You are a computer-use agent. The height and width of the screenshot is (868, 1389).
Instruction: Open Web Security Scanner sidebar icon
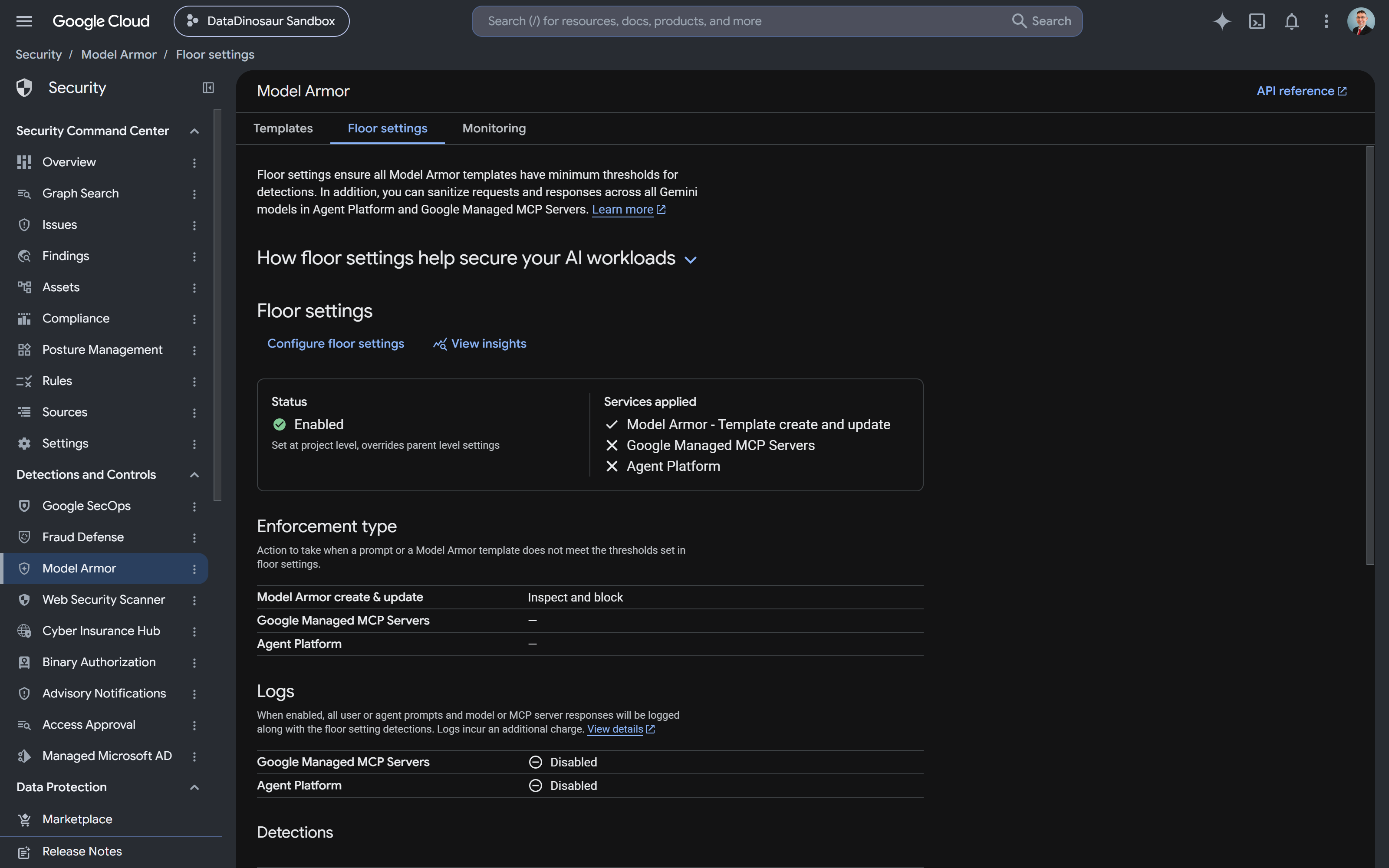(24, 600)
